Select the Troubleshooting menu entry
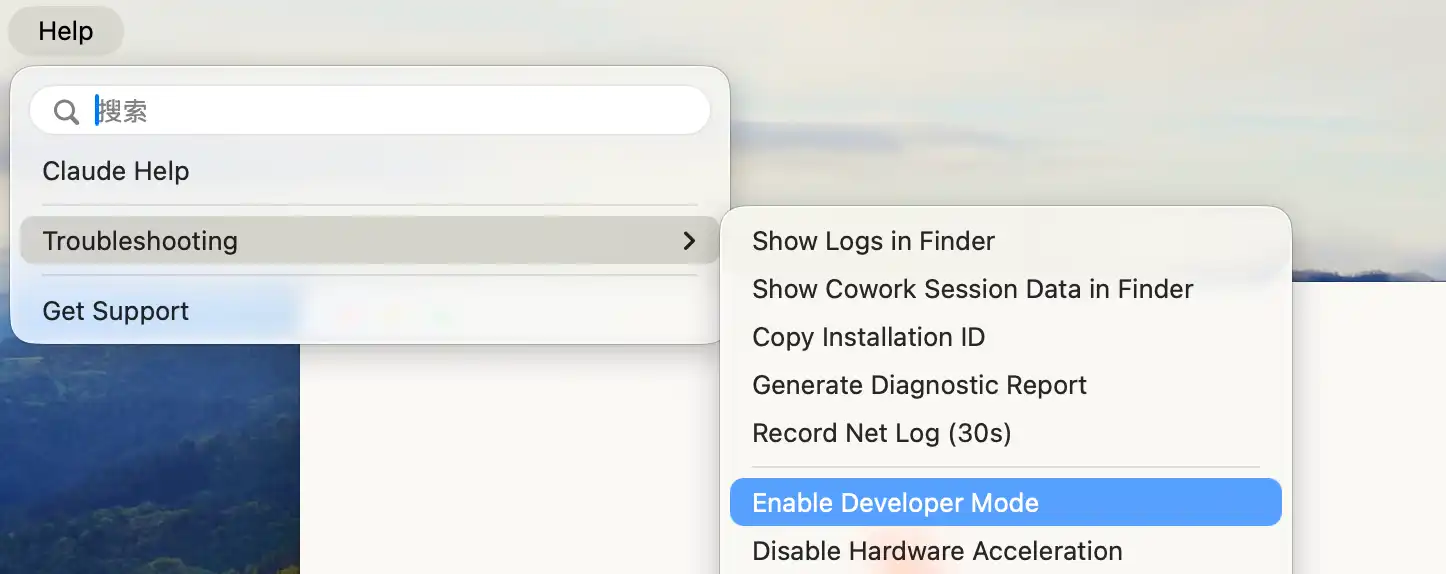This screenshot has height=574, width=1446. 140,241
